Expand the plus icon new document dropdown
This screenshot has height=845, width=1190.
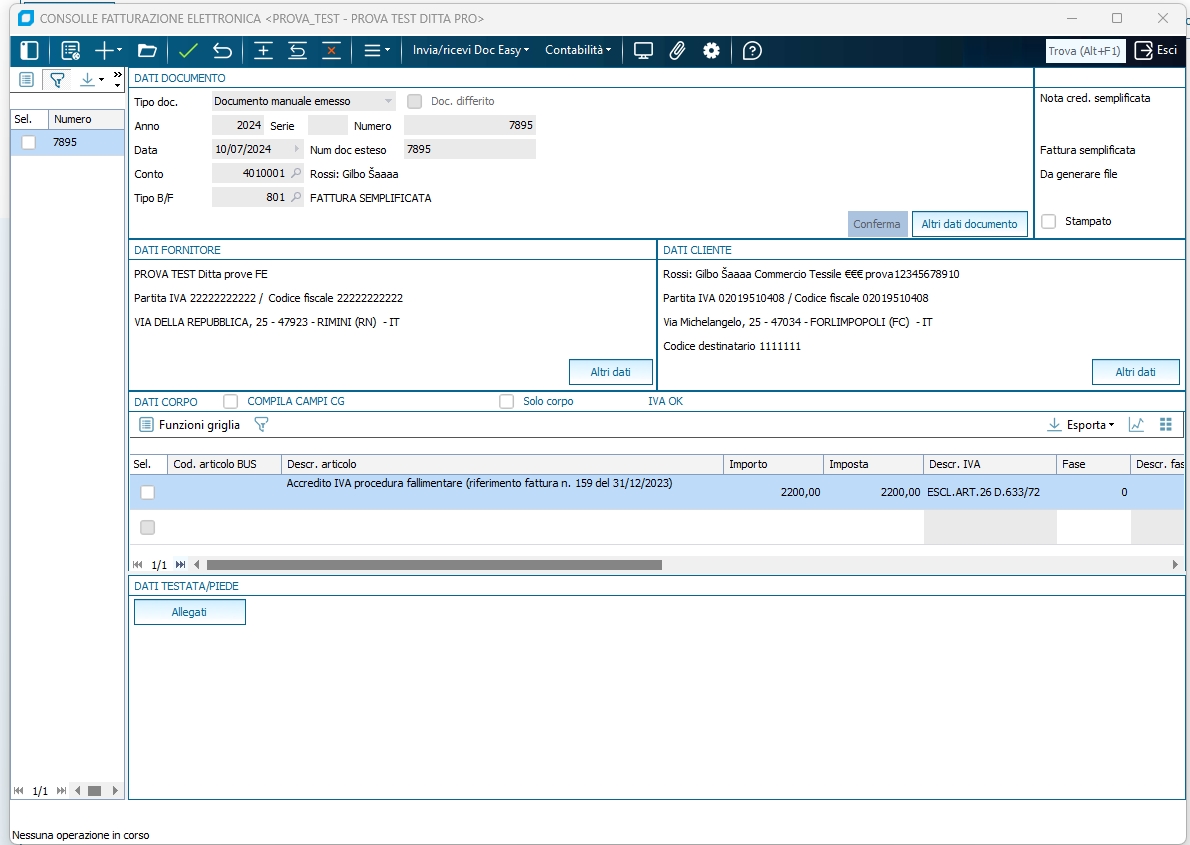[108, 51]
